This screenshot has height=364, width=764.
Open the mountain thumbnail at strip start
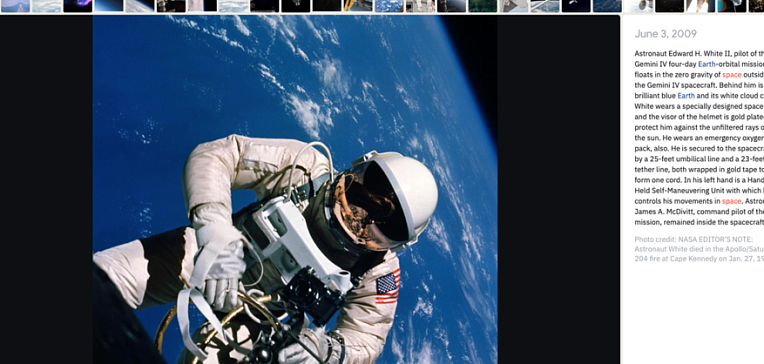click(16, 6)
